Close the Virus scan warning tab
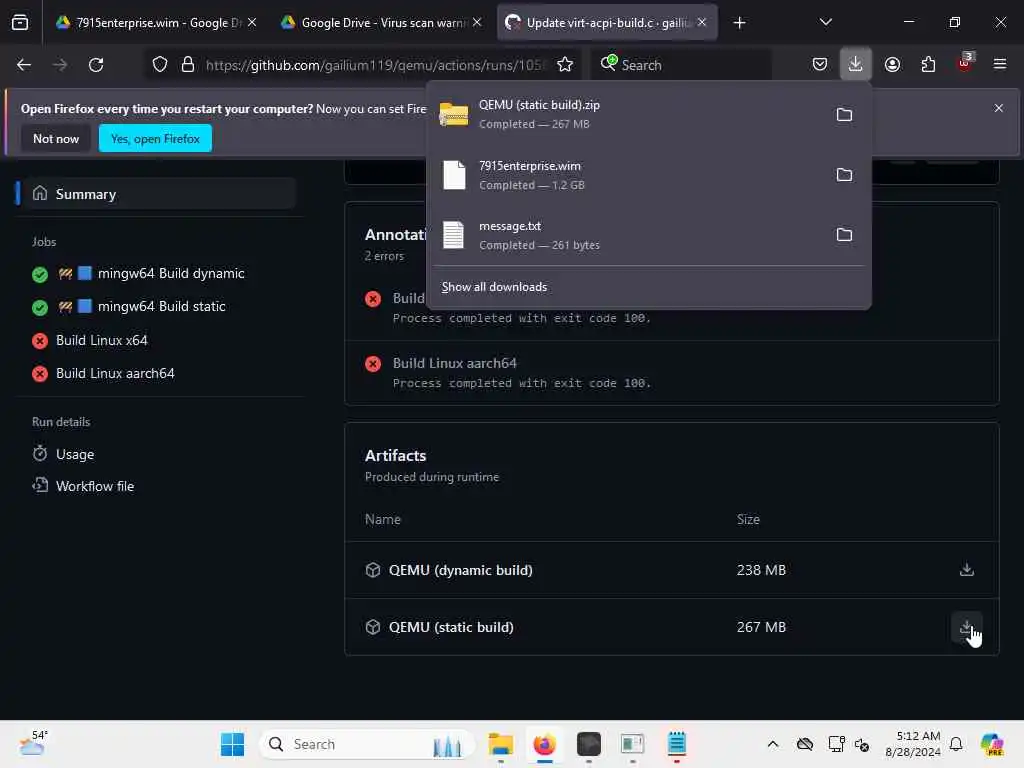 click(x=477, y=22)
